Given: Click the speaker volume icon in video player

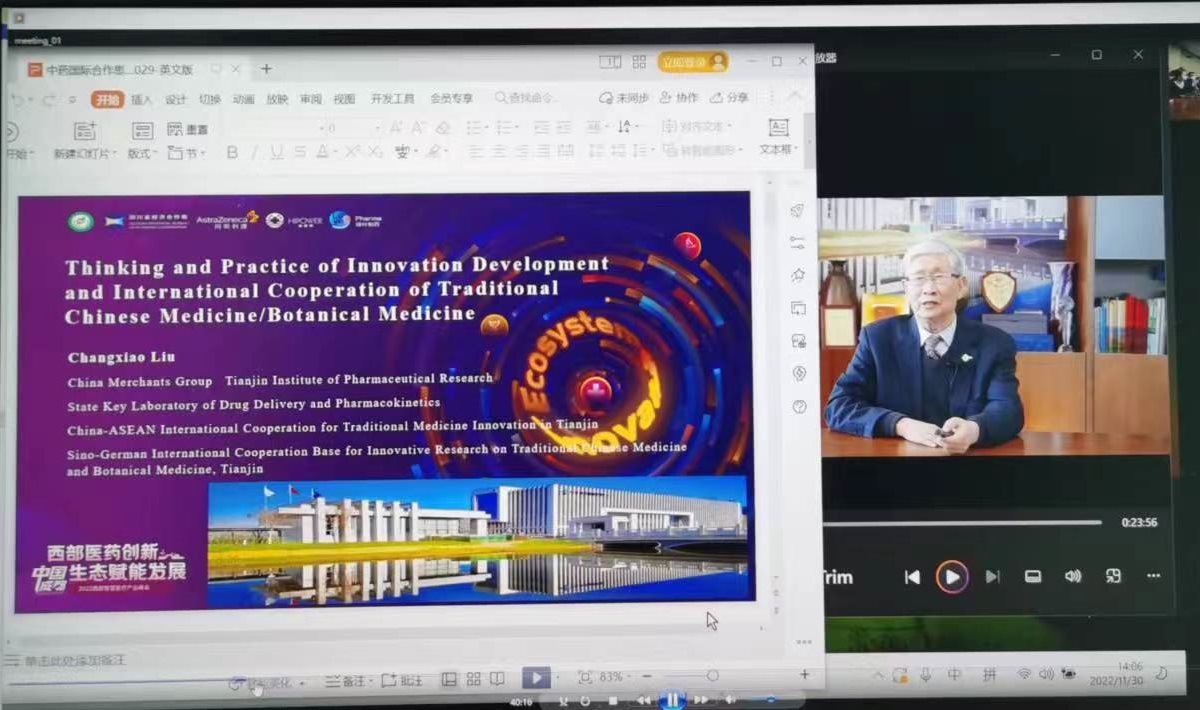Looking at the screenshot, I should point(1073,576).
